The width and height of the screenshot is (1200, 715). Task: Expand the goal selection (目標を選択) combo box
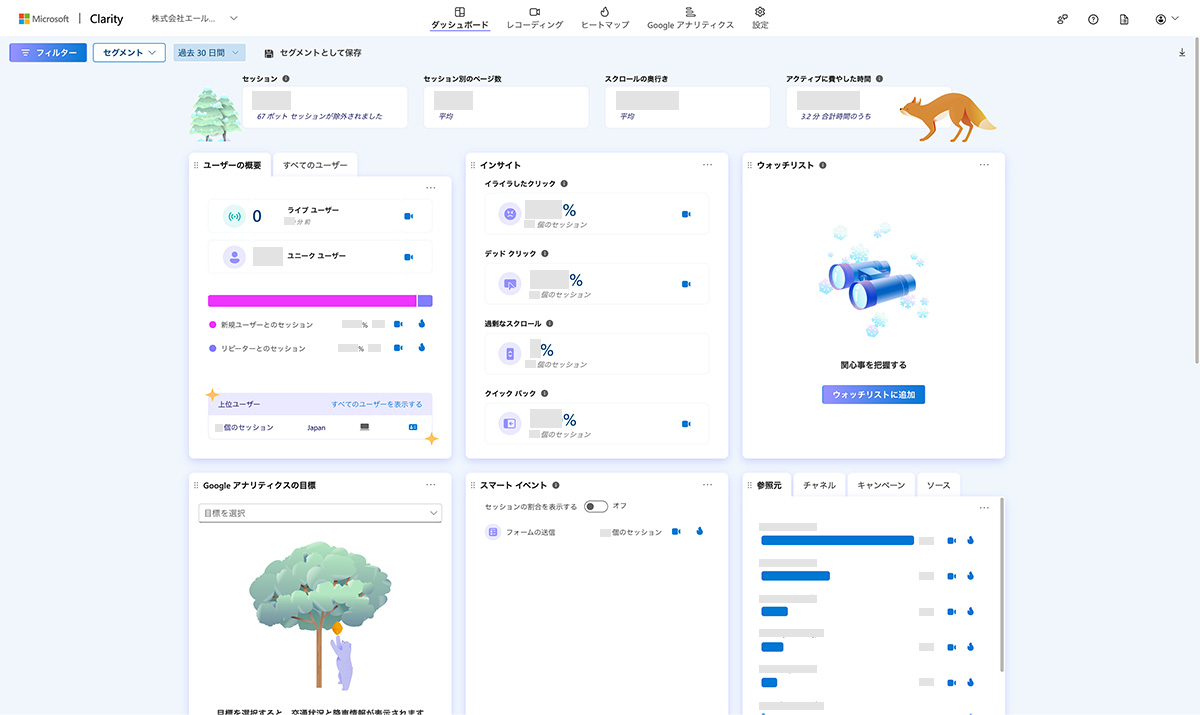coord(320,513)
